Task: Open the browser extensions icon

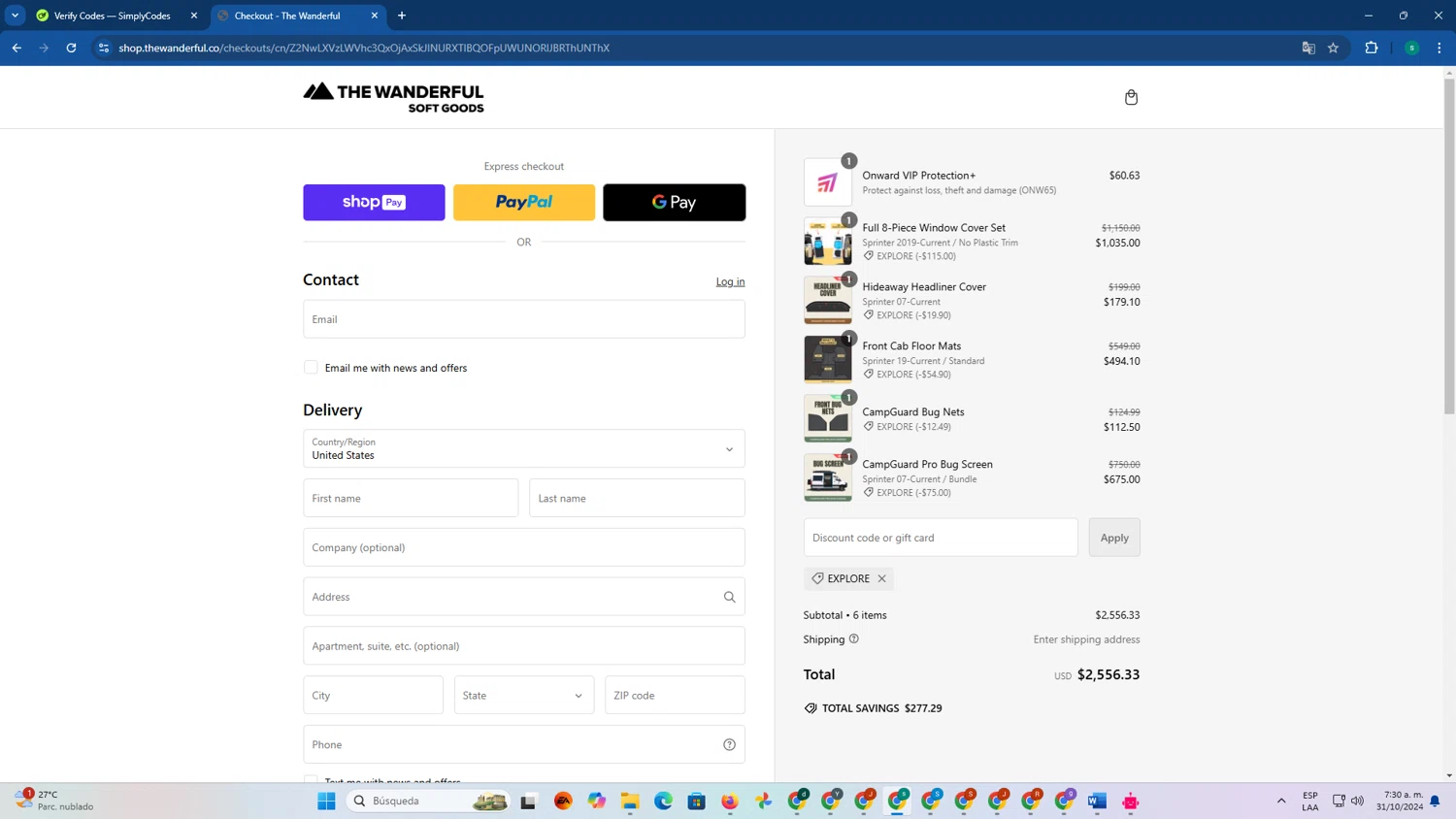Action: [1372, 48]
